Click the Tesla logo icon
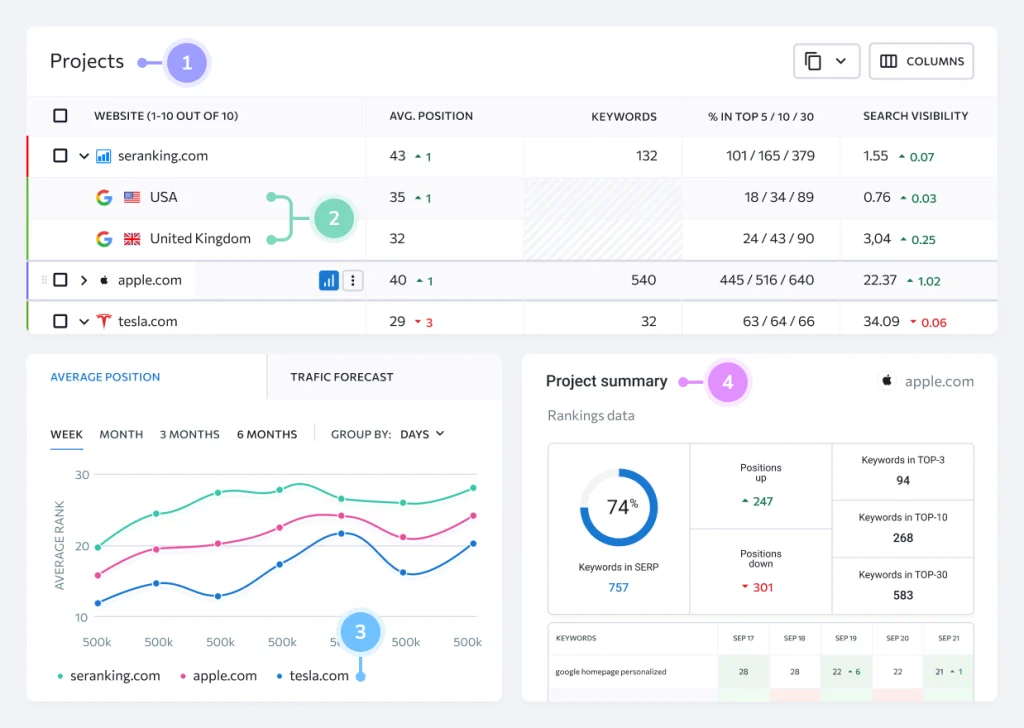The image size is (1024, 728). pos(104,321)
